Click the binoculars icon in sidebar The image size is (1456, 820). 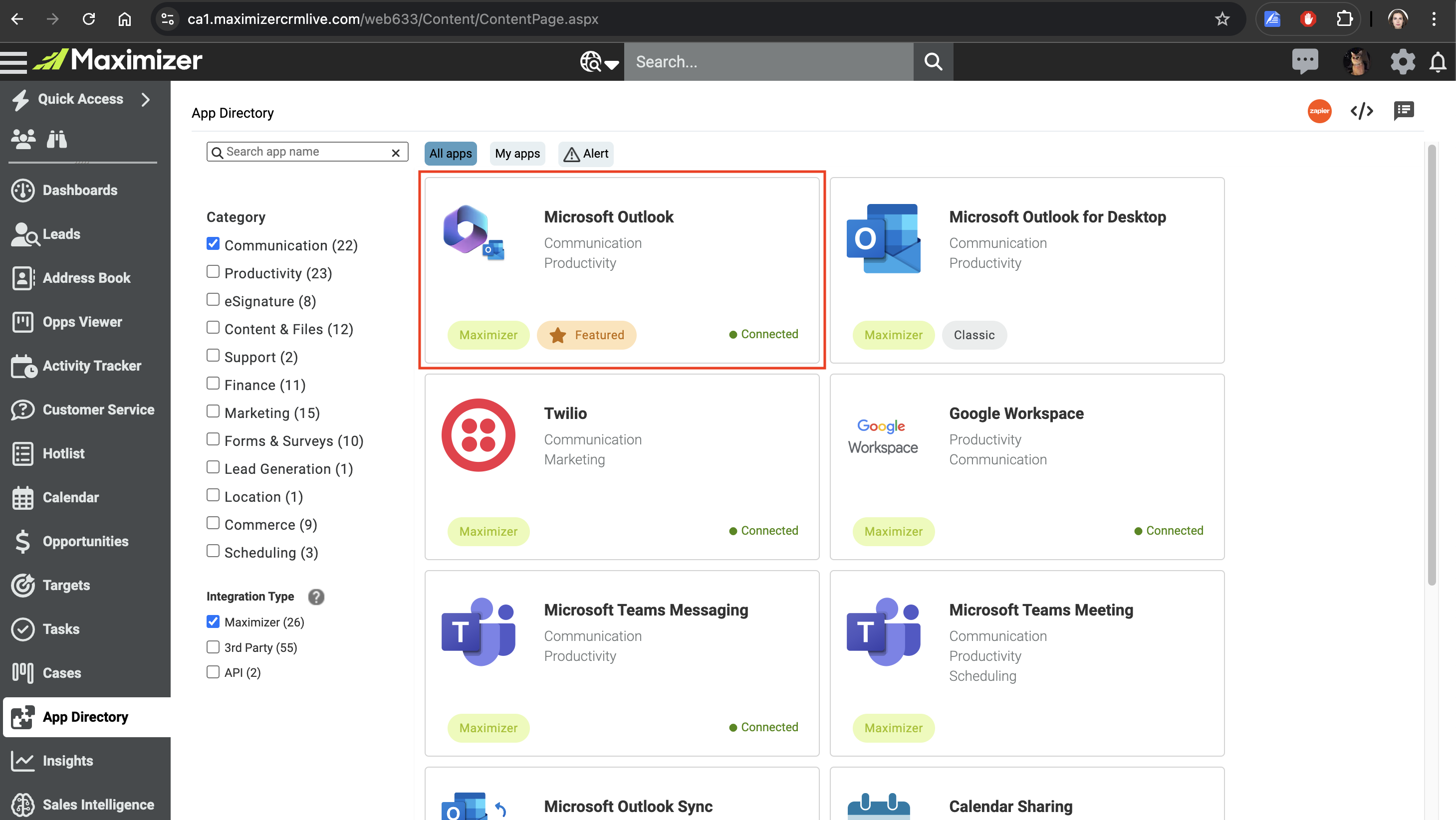tap(56, 139)
